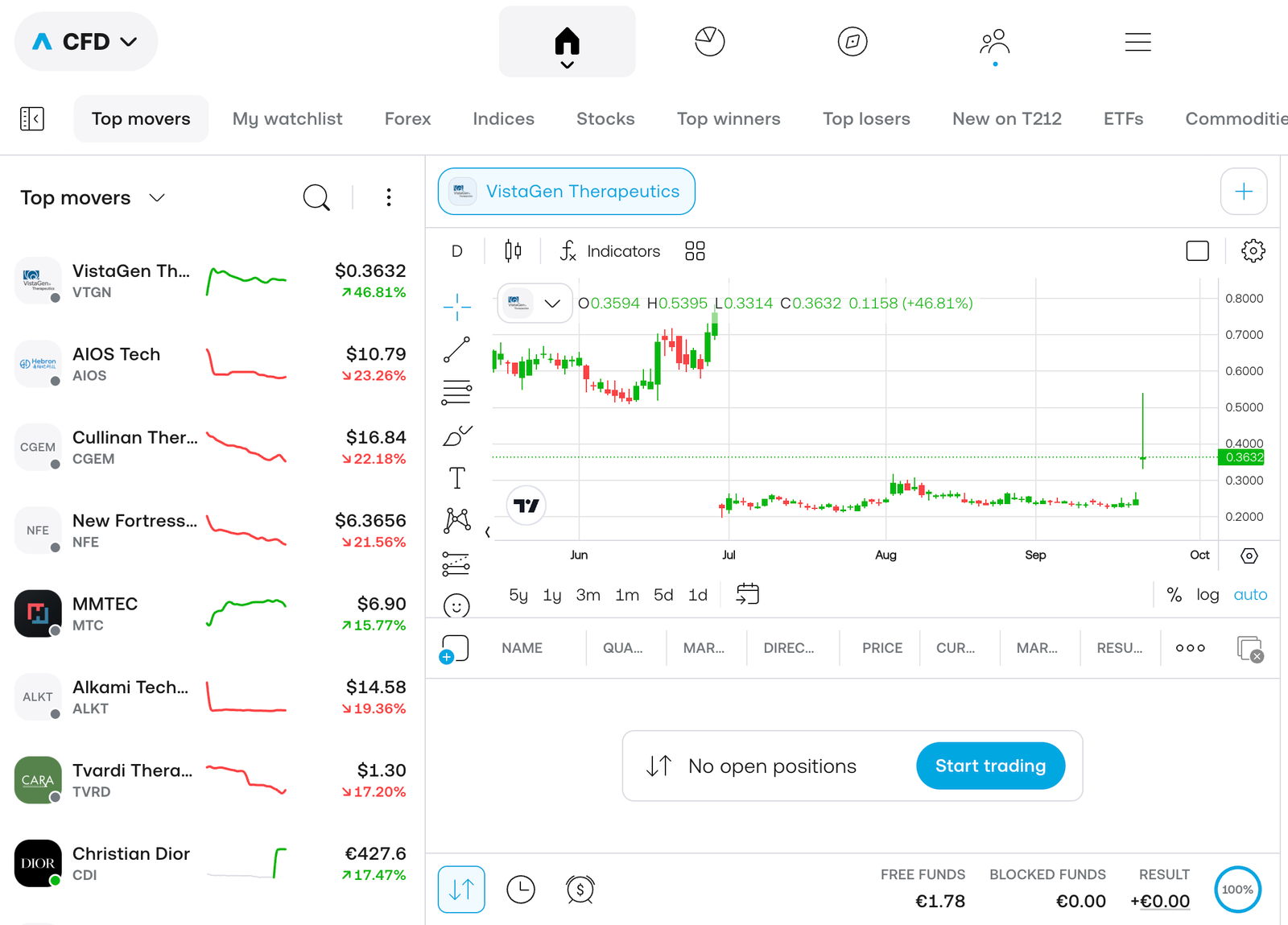Switch to My watchlist tab
The width and height of the screenshot is (1288, 925).
(287, 119)
